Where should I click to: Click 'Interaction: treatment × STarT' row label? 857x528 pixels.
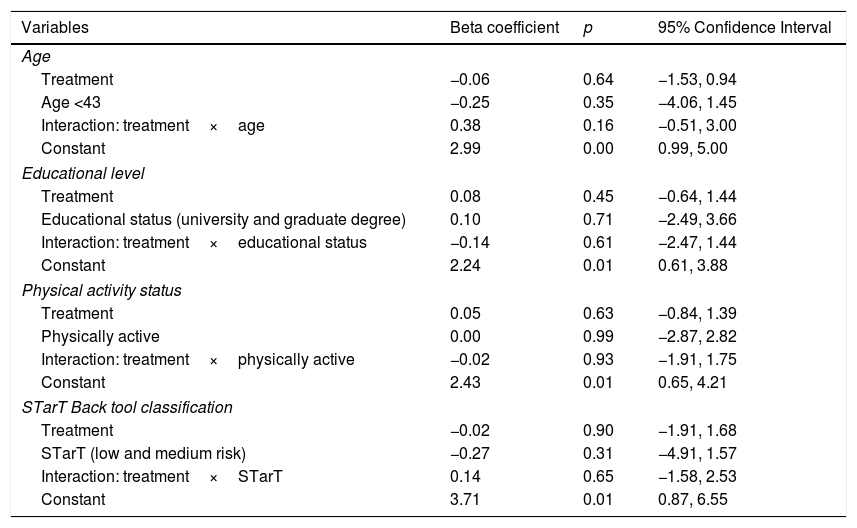pyautogui.click(x=162, y=477)
